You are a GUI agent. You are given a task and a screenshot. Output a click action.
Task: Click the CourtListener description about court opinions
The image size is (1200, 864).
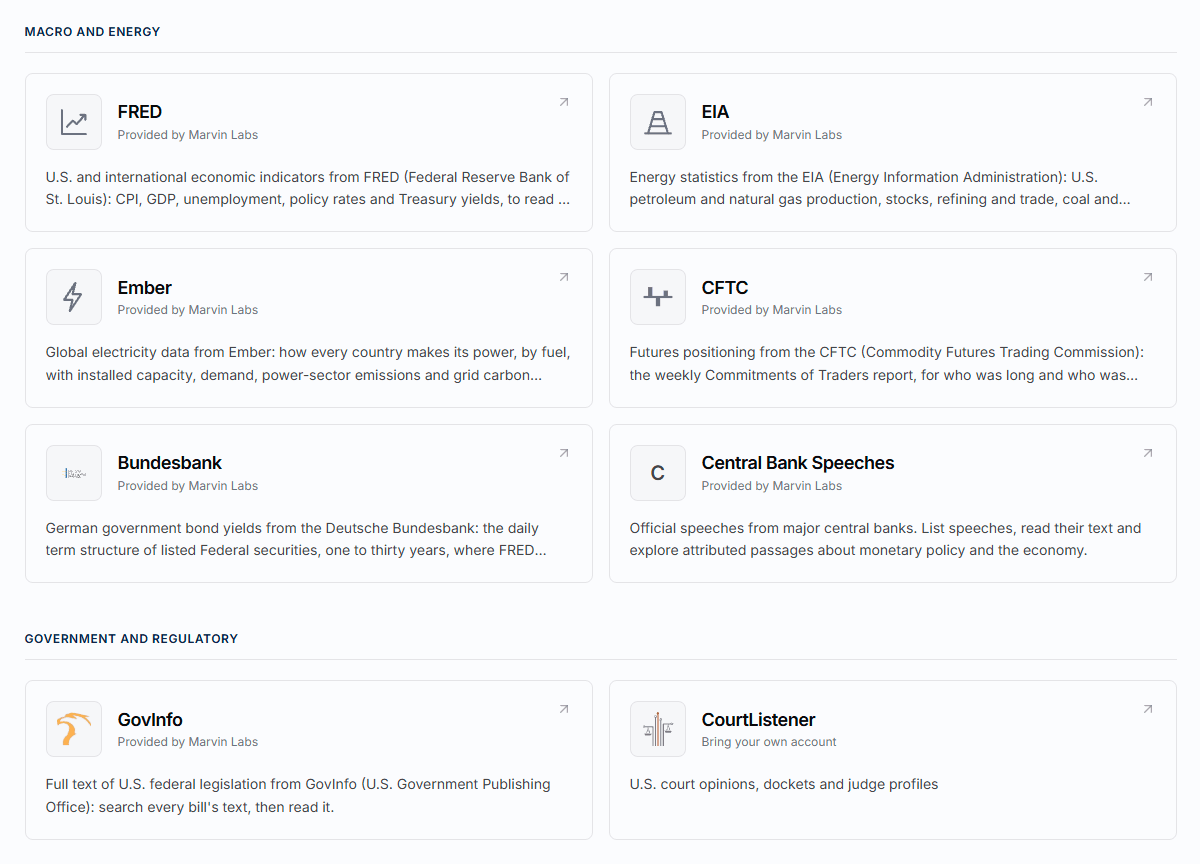tap(784, 784)
